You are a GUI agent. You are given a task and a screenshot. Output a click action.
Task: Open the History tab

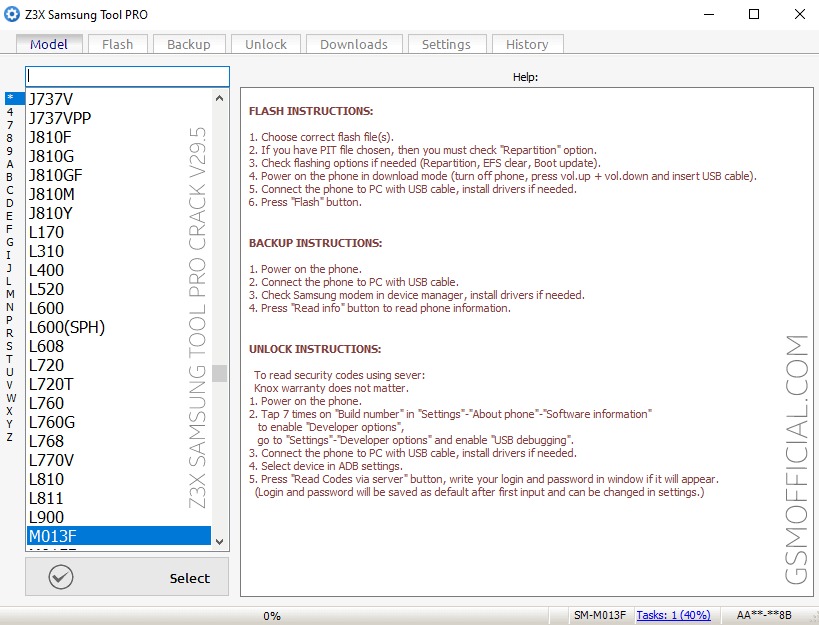pyautogui.click(x=527, y=44)
